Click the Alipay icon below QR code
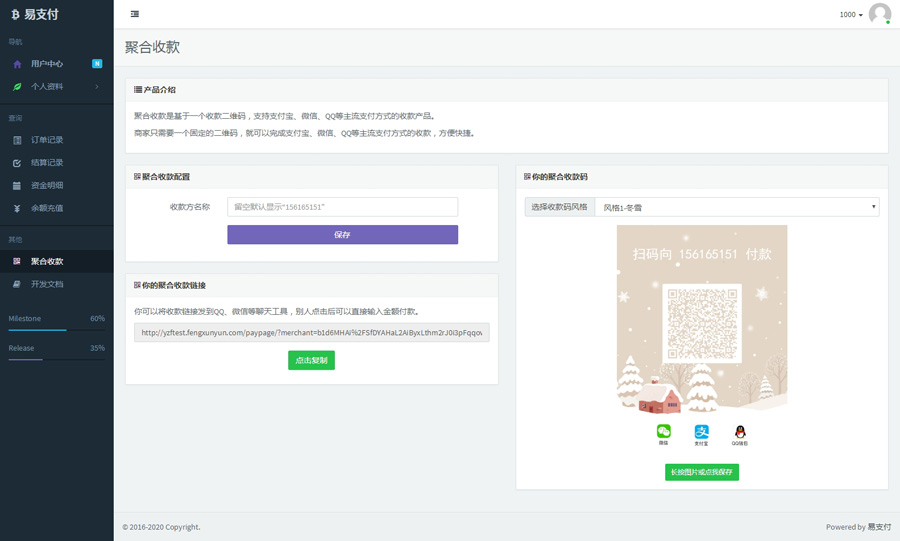 (701, 431)
